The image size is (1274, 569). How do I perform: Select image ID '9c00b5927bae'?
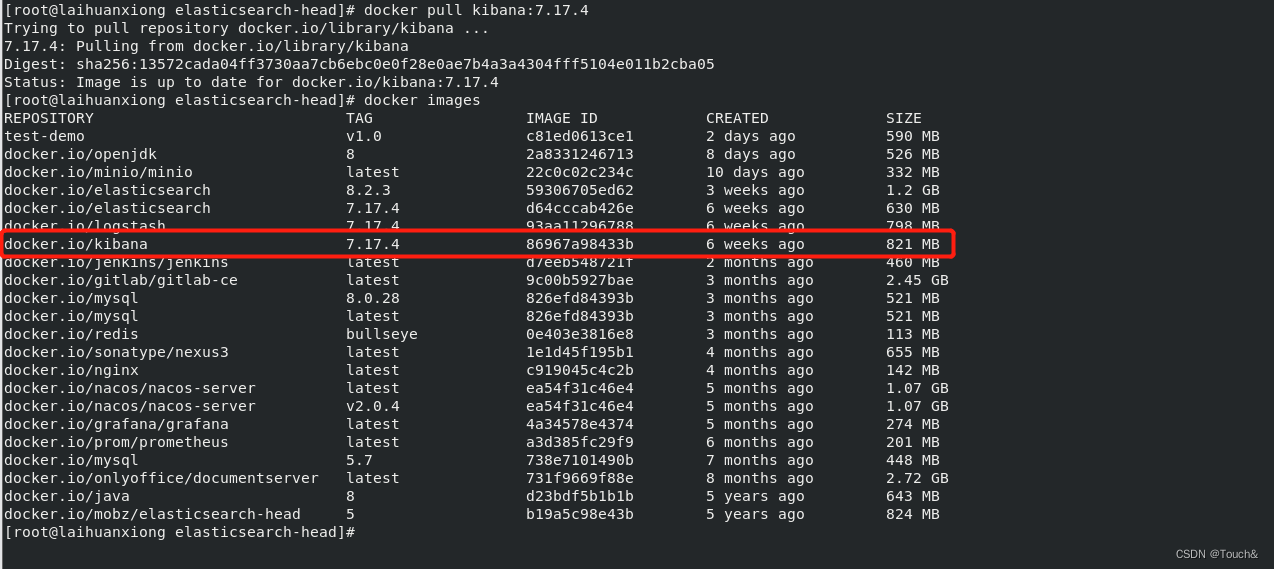click(580, 280)
